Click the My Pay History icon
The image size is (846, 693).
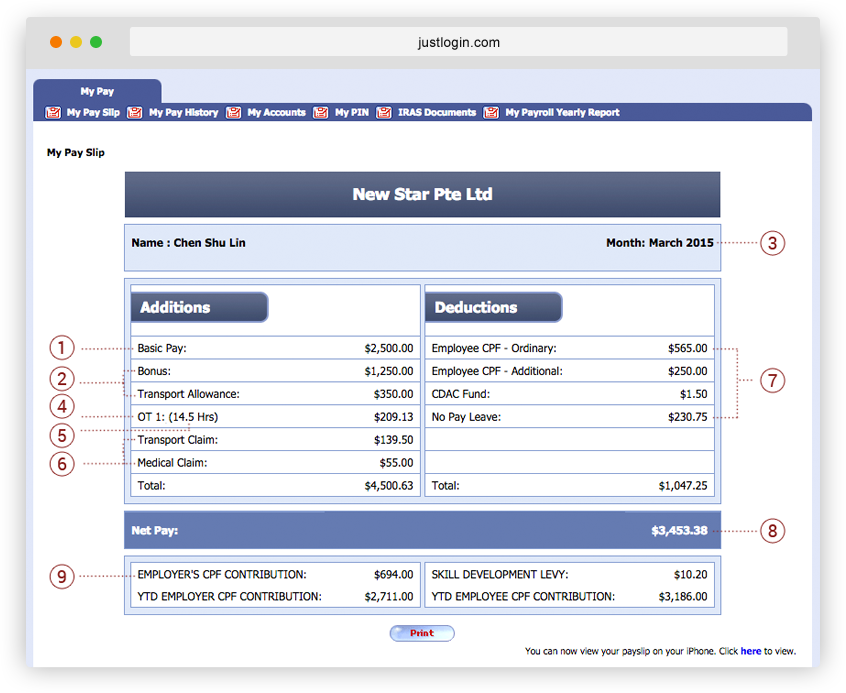click(135, 113)
